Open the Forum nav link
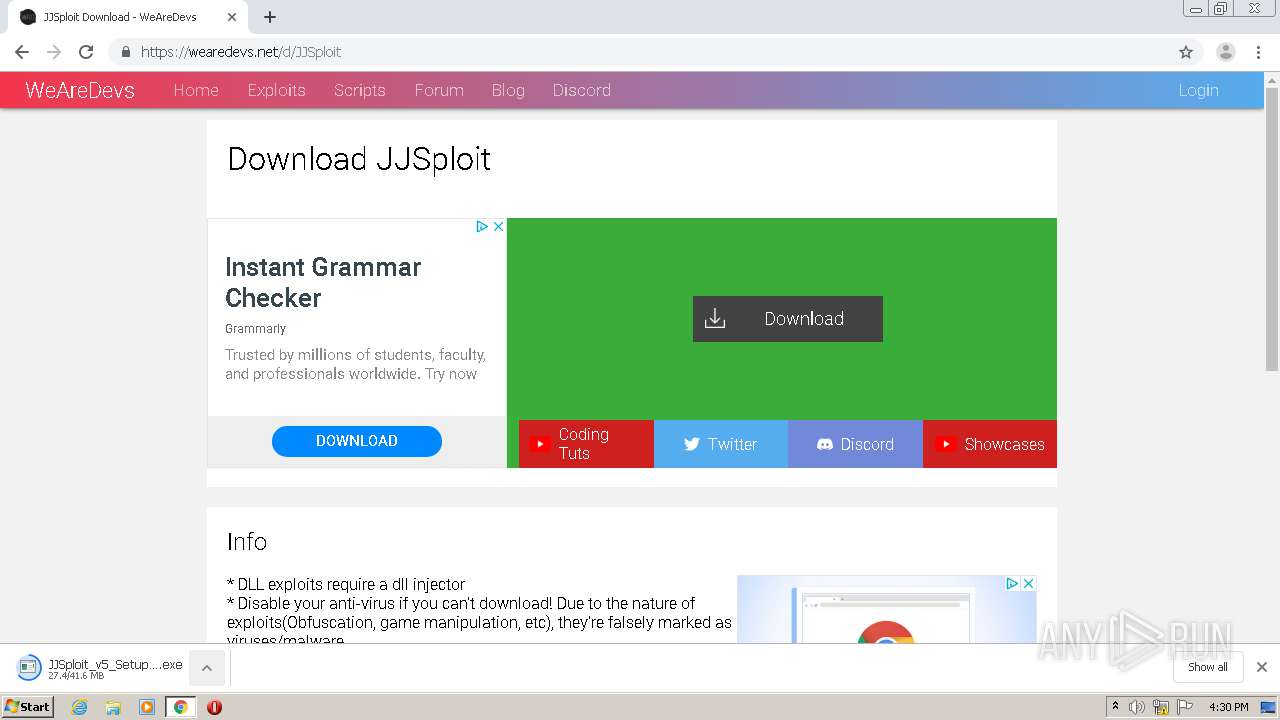This screenshot has height=720, width=1280. coord(439,90)
